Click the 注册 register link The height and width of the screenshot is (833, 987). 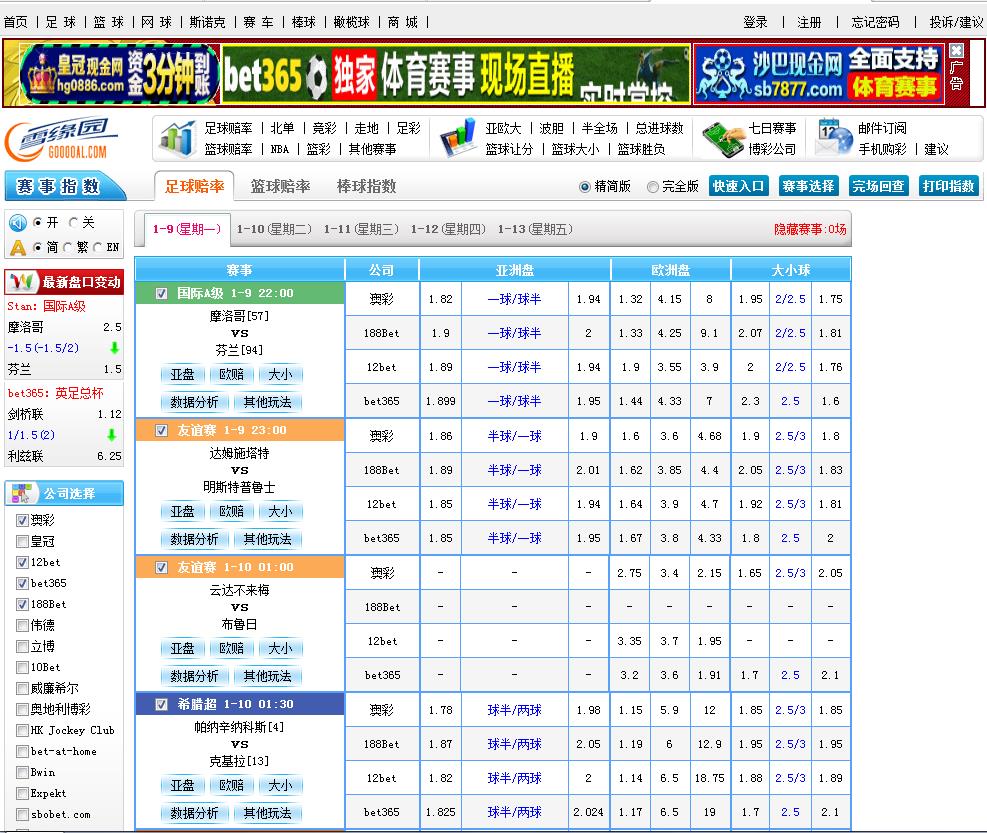[809, 23]
